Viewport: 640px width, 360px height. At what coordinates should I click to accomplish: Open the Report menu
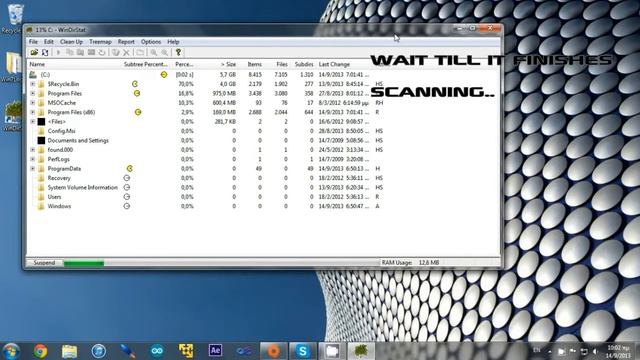click(x=126, y=42)
